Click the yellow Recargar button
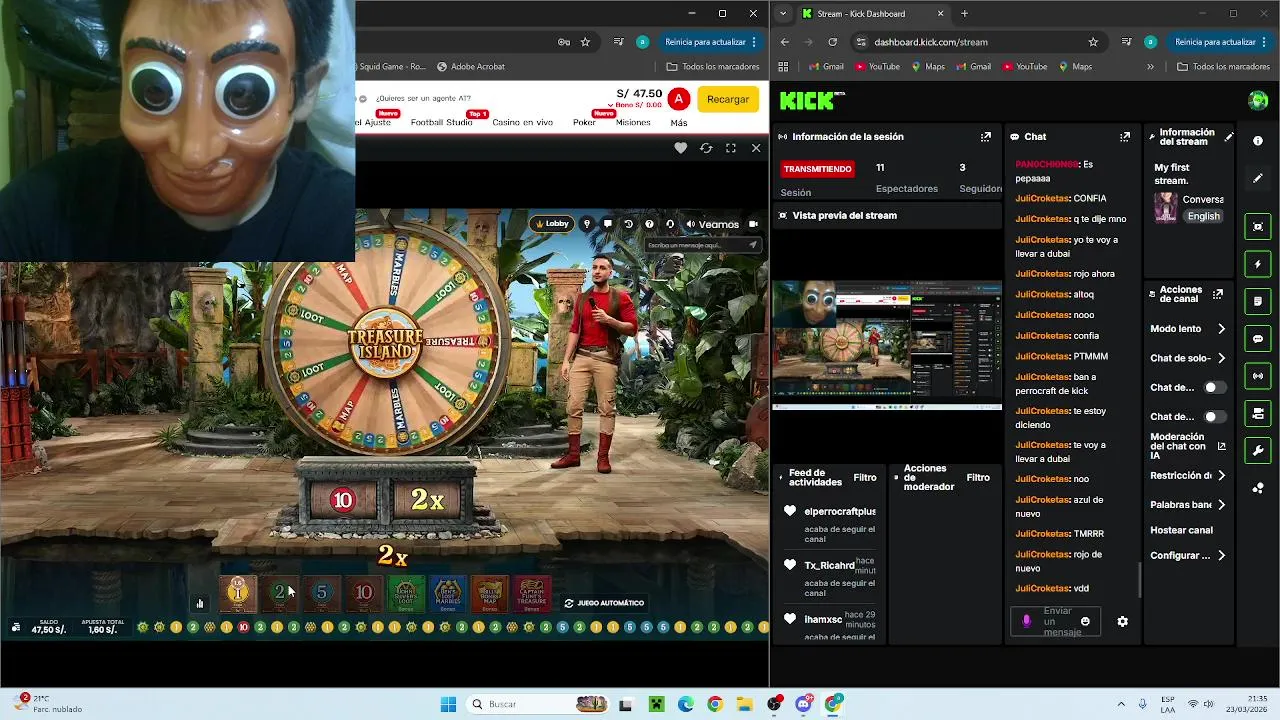This screenshot has width=1280, height=720. (x=728, y=99)
